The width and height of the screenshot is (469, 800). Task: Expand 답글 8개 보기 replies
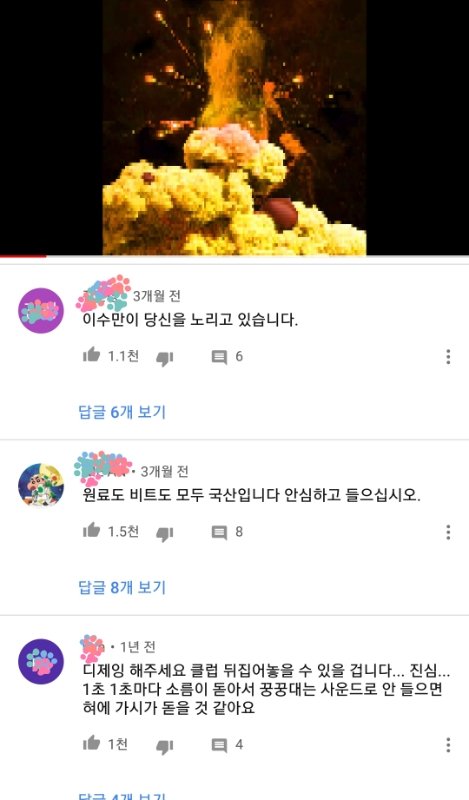tap(122, 587)
